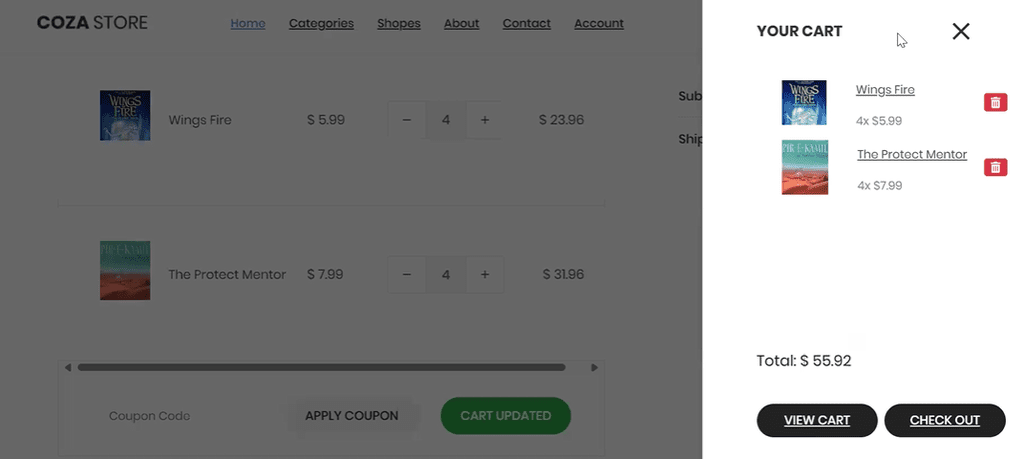The height and width of the screenshot is (459, 1024).
Task: Close the Your Cart side panel
Action: click(x=961, y=31)
